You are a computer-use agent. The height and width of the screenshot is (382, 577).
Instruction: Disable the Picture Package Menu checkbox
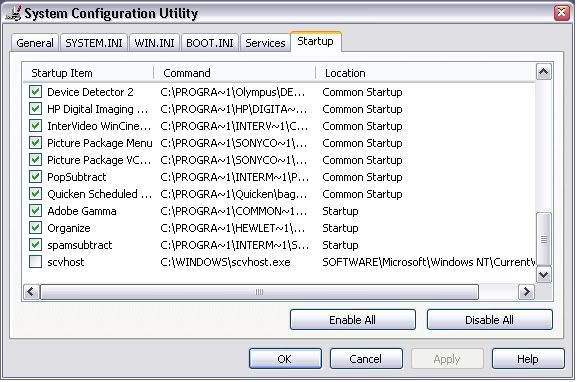click(x=35, y=142)
